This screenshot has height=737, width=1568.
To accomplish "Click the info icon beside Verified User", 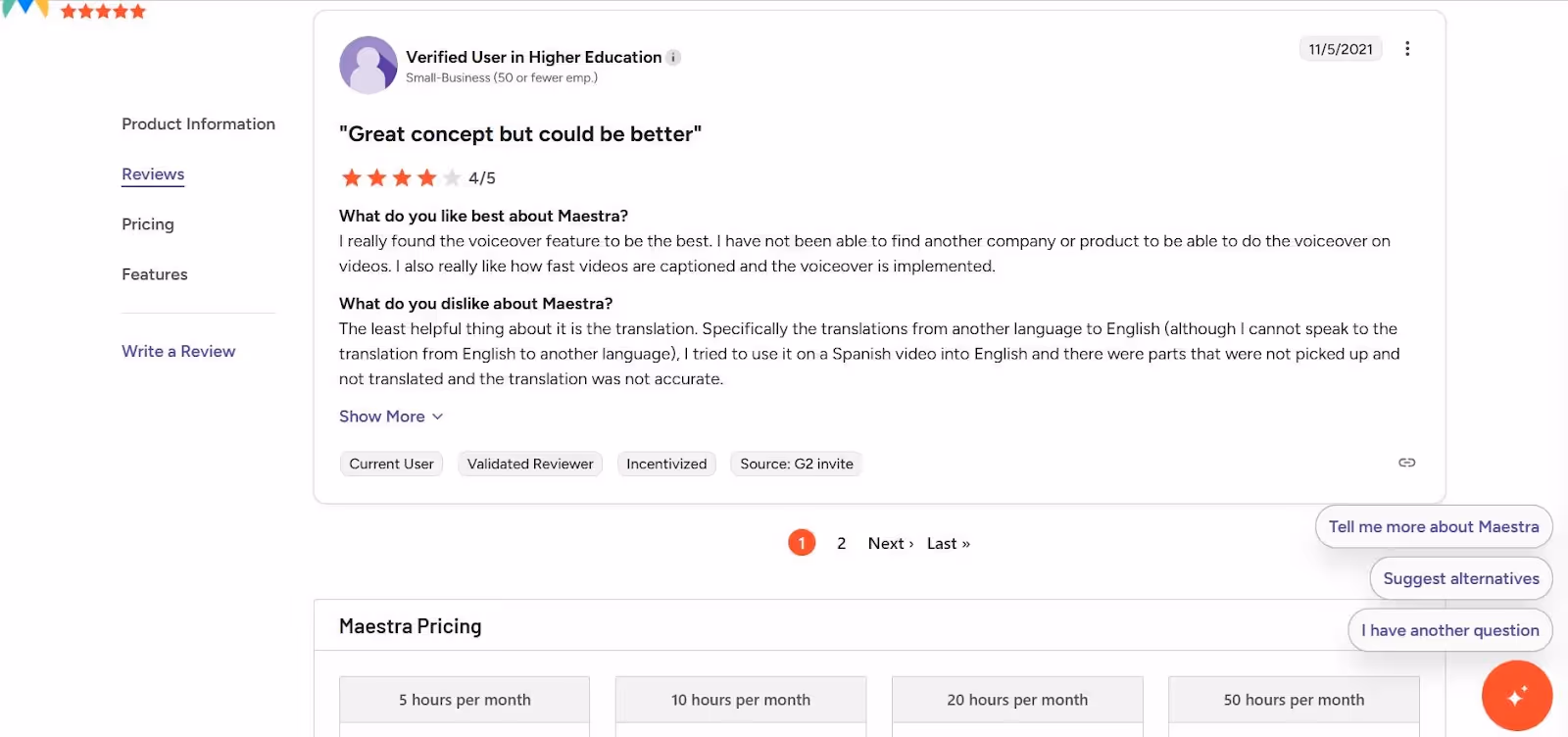I will 673,58.
